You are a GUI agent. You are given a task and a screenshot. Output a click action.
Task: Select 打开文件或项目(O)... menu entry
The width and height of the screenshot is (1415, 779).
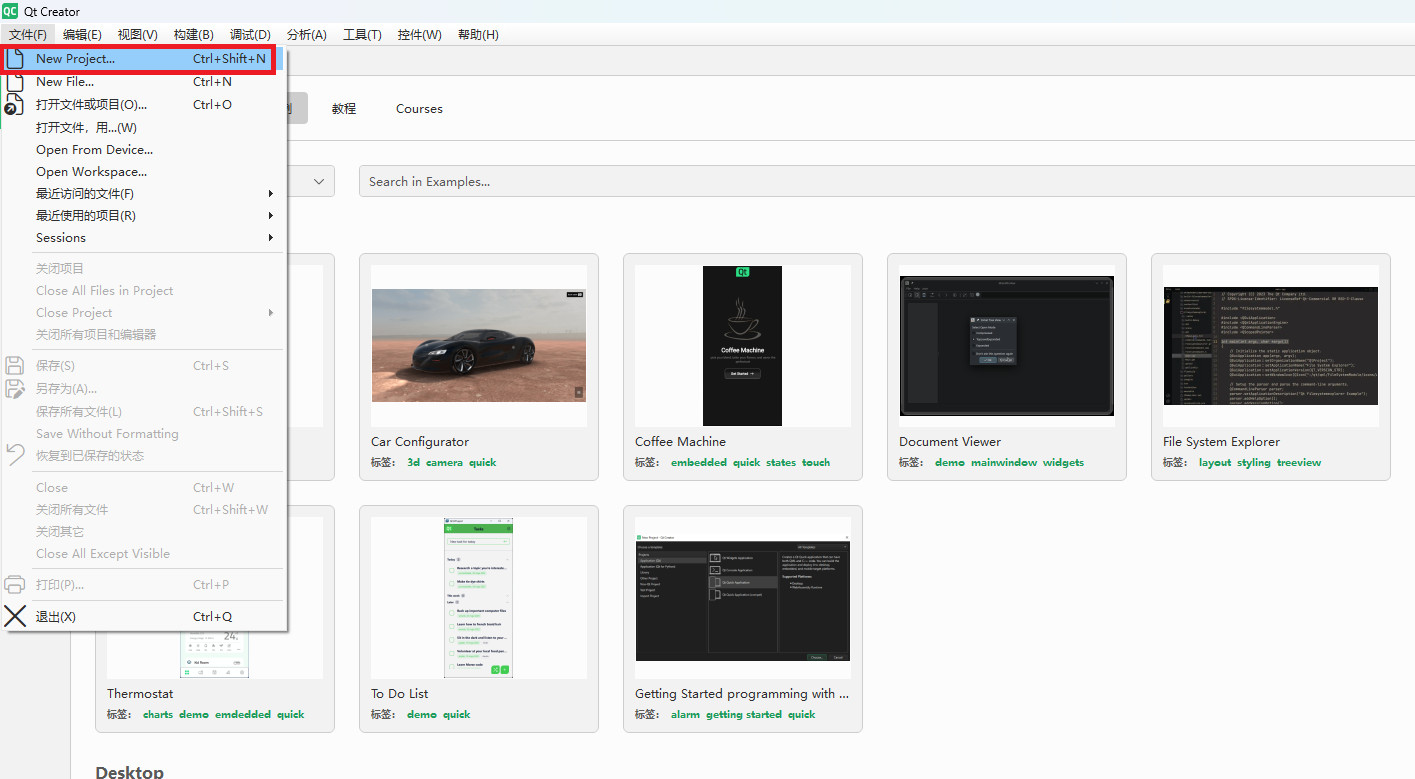pyautogui.click(x=144, y=104)
